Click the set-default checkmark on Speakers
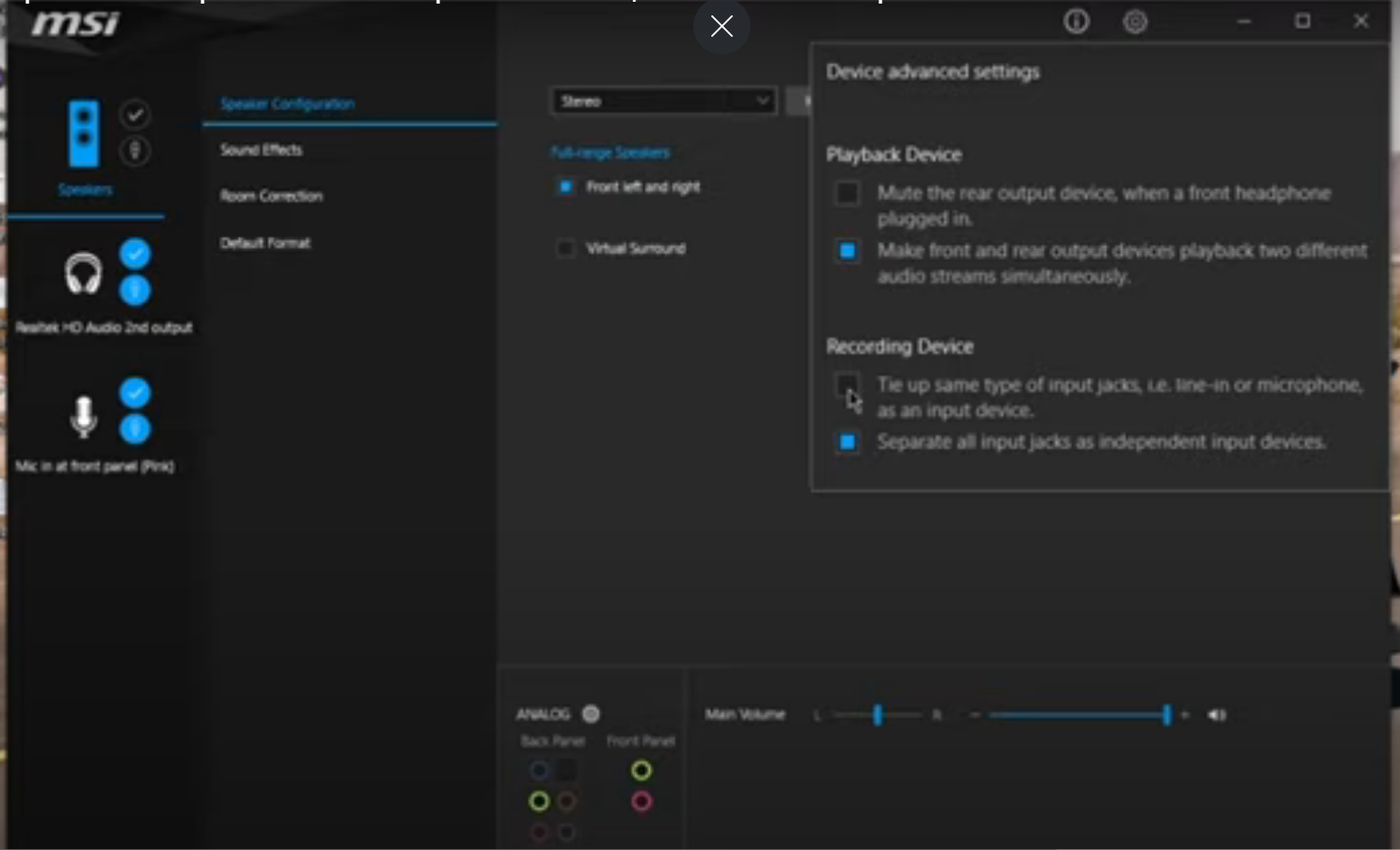 coord(135,115)
